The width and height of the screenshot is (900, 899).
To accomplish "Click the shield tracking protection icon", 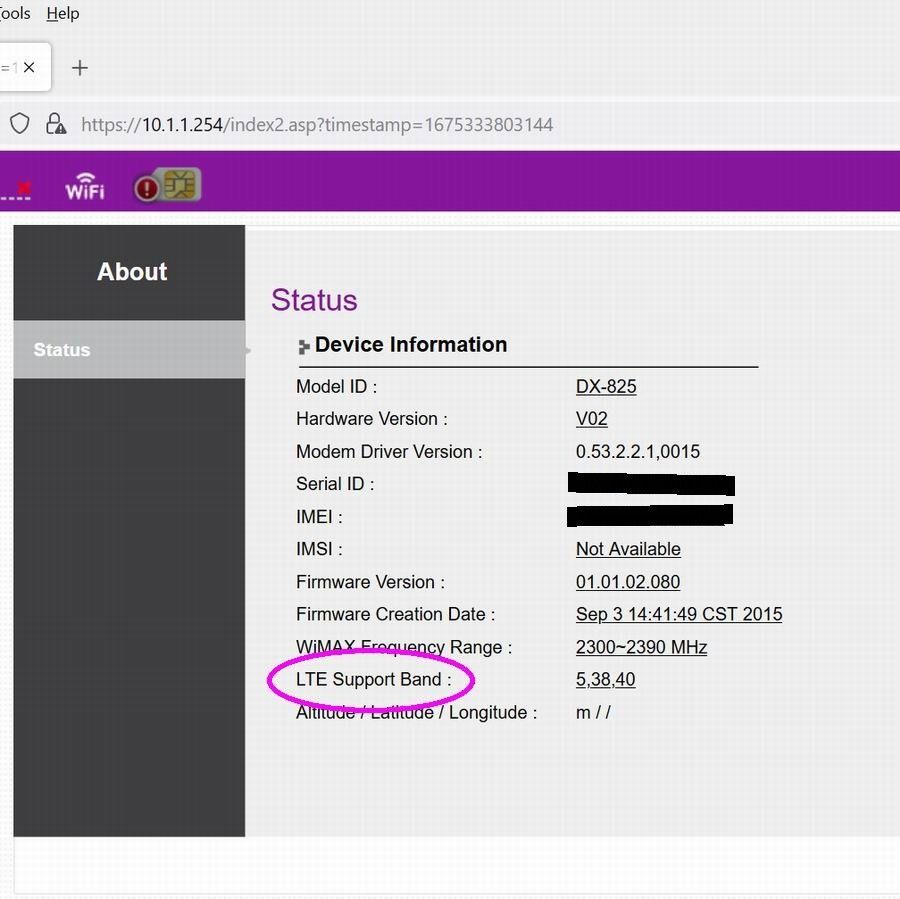I will coord(20,124).
